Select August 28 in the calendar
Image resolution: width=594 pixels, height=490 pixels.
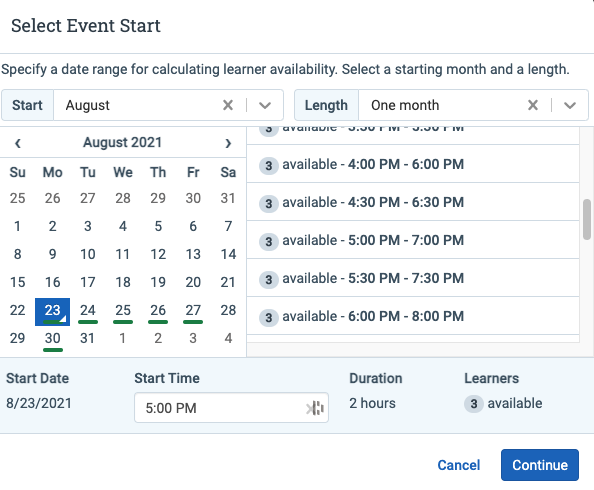228,311
